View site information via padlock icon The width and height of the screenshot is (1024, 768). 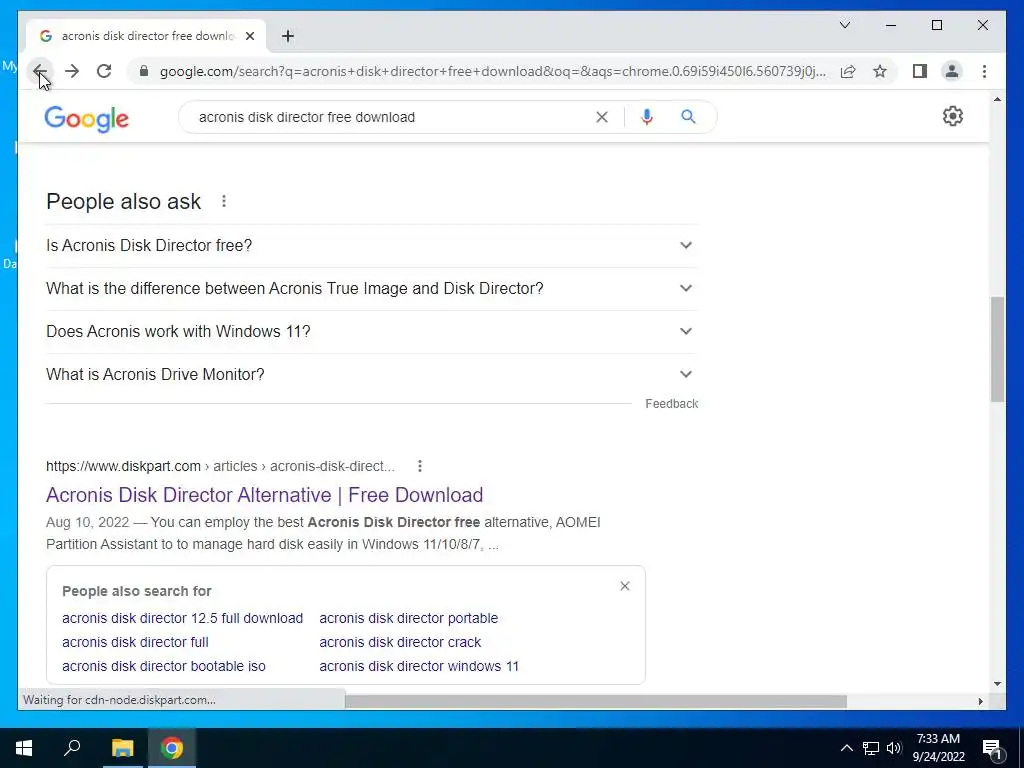tap(144, 71)
